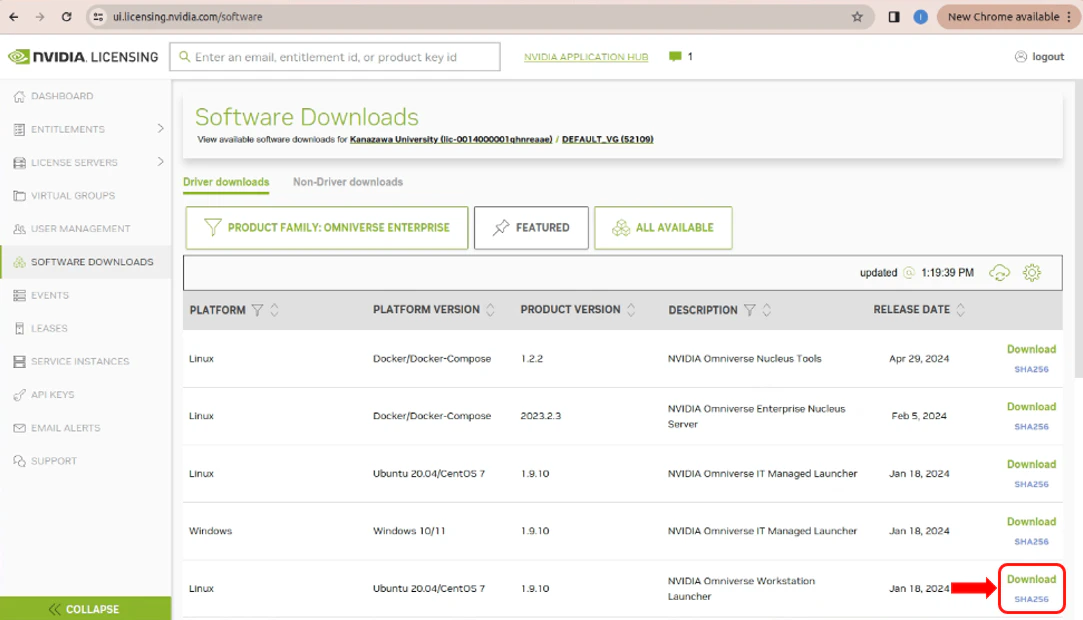Filter the Description column
The width and height of the screenshot is (1083, 620).
point(749,310)
